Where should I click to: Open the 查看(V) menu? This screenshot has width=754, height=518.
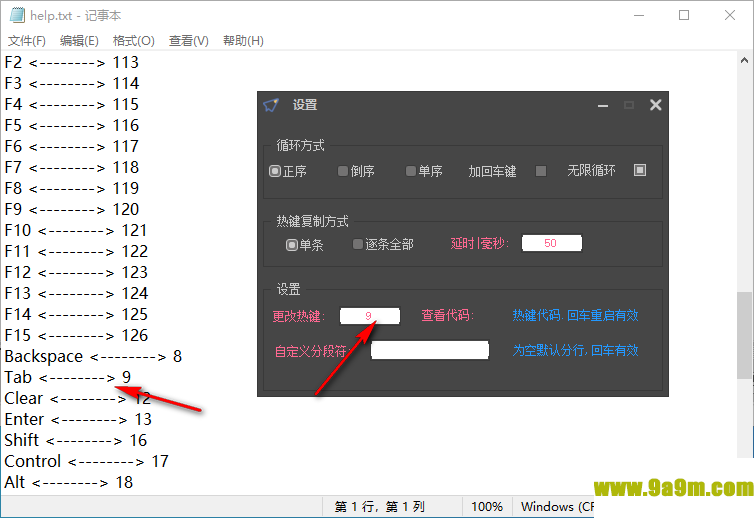pos(188,41)
